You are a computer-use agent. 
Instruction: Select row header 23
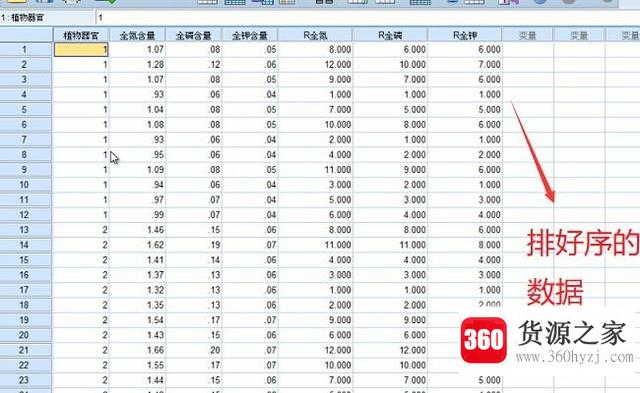point(26,380)
